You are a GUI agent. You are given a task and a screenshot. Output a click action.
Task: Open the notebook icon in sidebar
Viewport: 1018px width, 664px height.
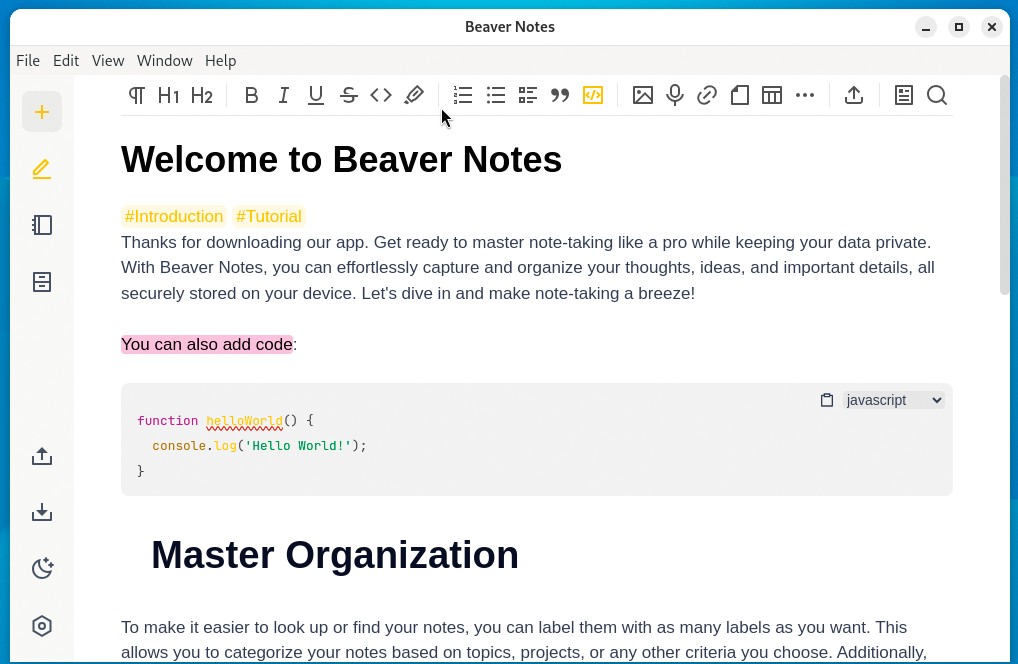click(x=42, y=225)
